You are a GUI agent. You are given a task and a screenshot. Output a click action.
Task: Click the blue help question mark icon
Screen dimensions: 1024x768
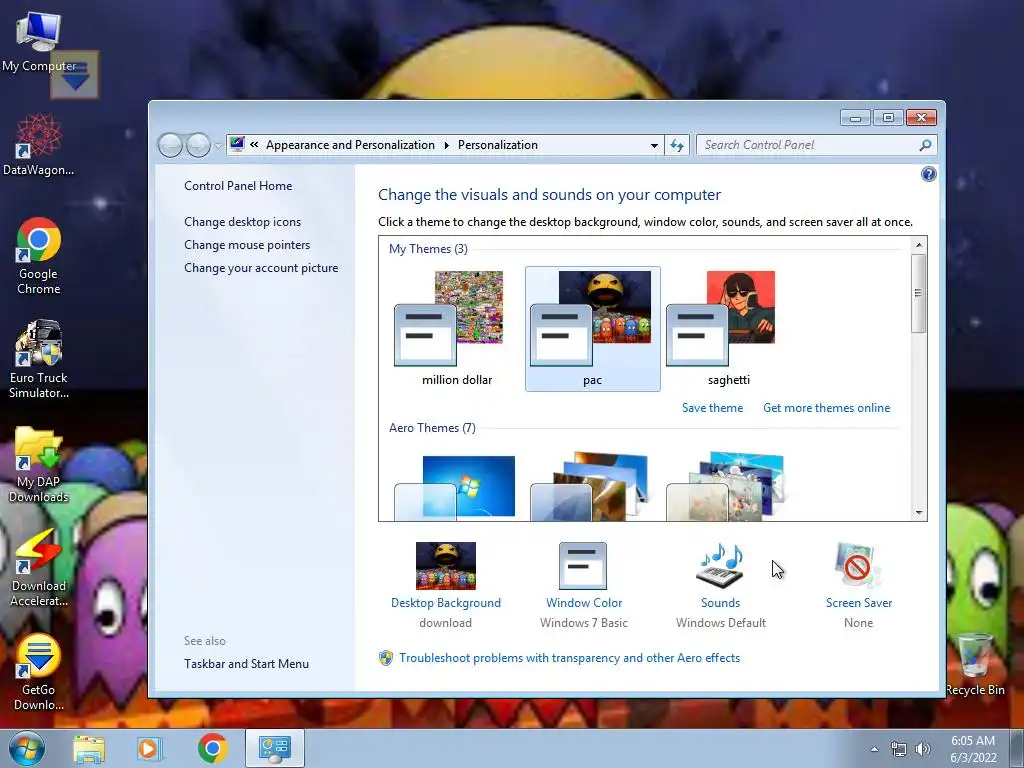click(x=929, y=174)
